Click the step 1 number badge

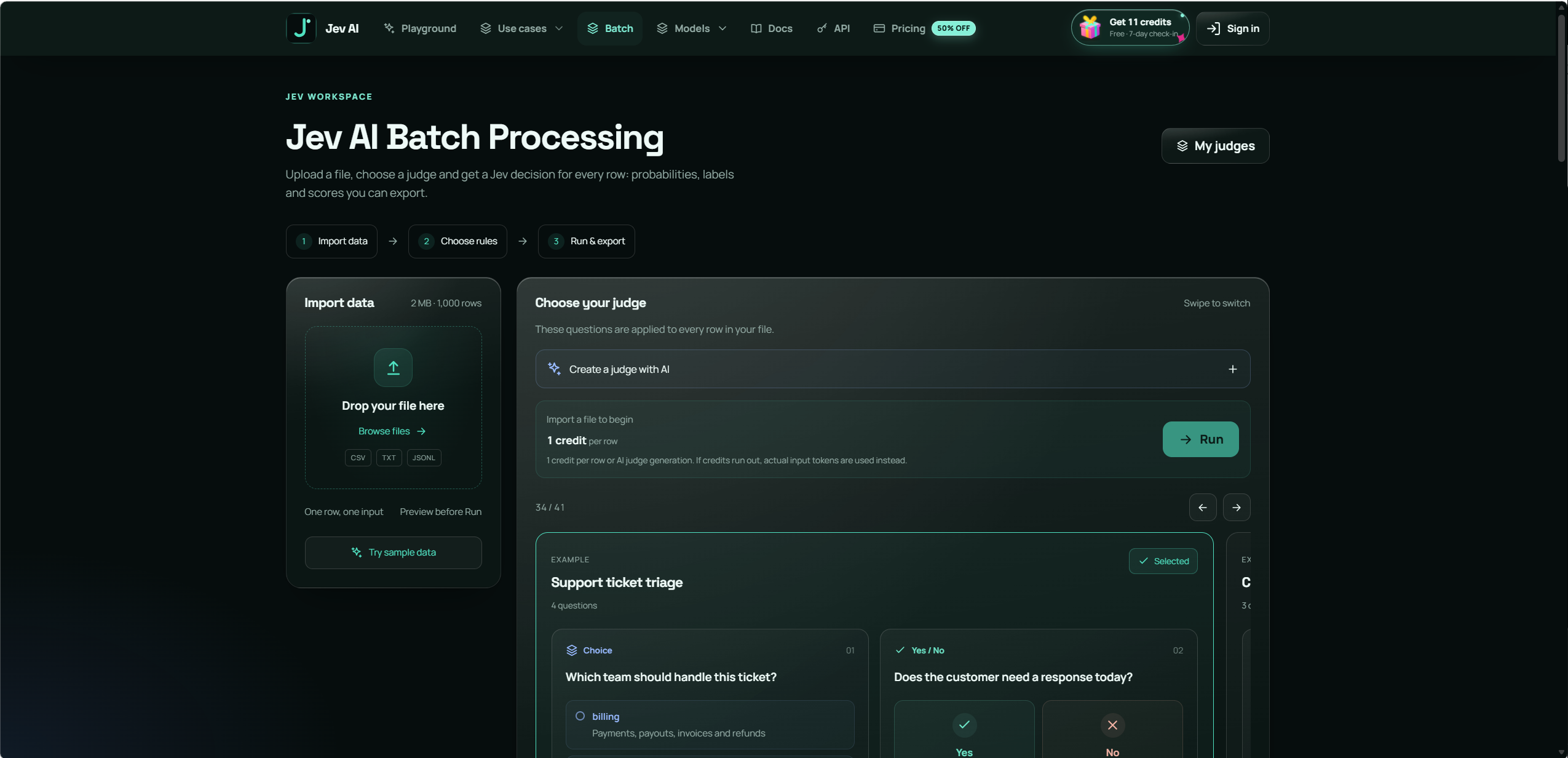304,241
